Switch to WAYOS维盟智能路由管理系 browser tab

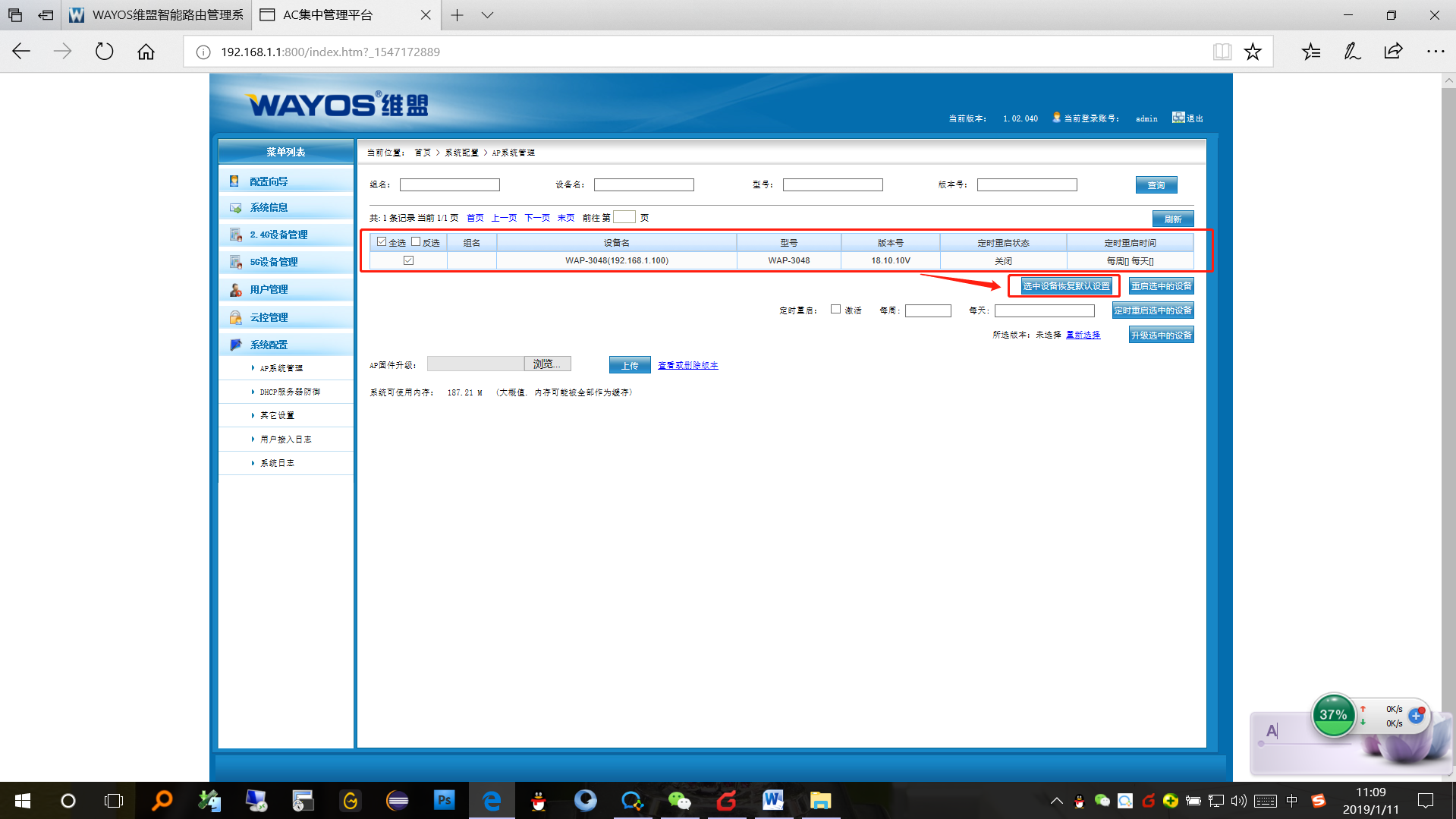click(x=157, y=15)
